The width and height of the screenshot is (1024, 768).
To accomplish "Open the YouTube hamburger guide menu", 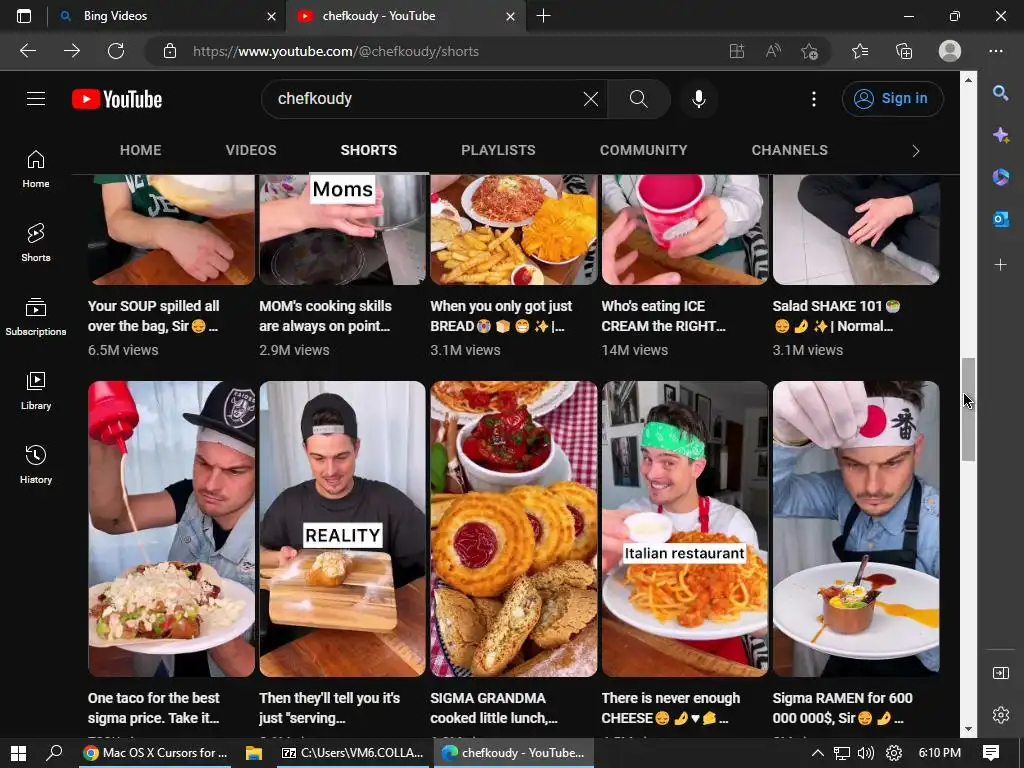I will pyautogui.click(x=36, y=99).
